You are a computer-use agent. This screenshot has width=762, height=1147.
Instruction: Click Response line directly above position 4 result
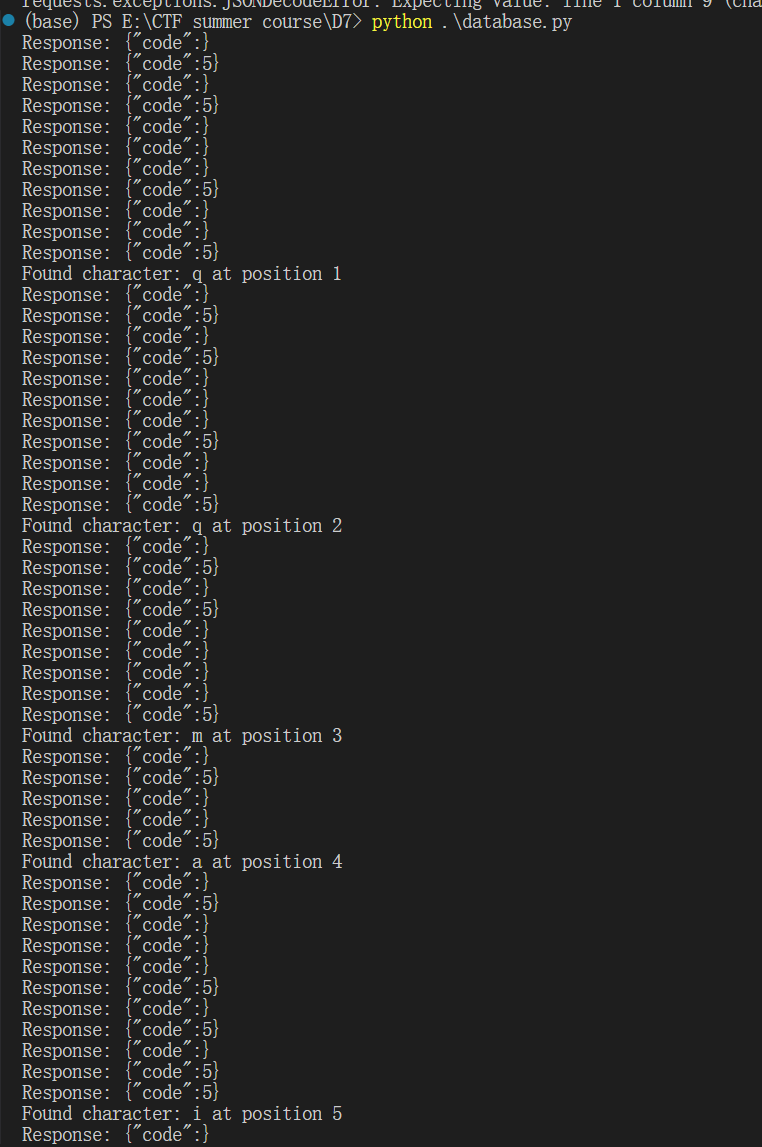(x=120, y=841)
